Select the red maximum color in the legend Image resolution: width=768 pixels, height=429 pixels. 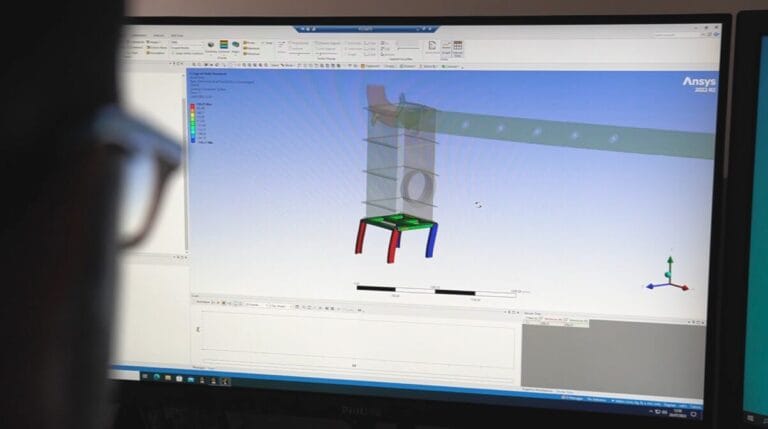pyautogui.click(x=192, y=104)
